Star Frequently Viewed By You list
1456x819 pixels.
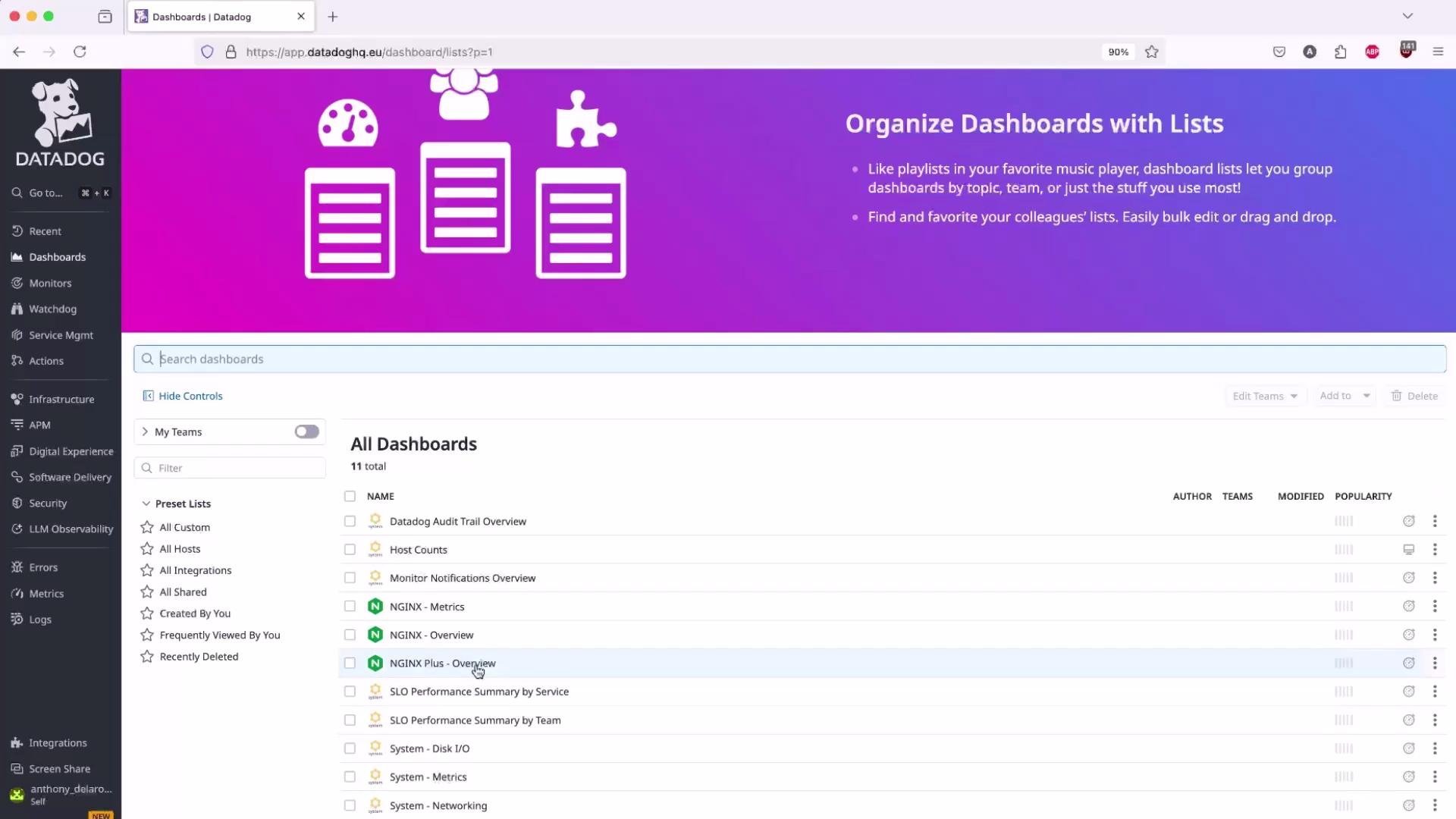pyautogui.click(x=147, y=635)
